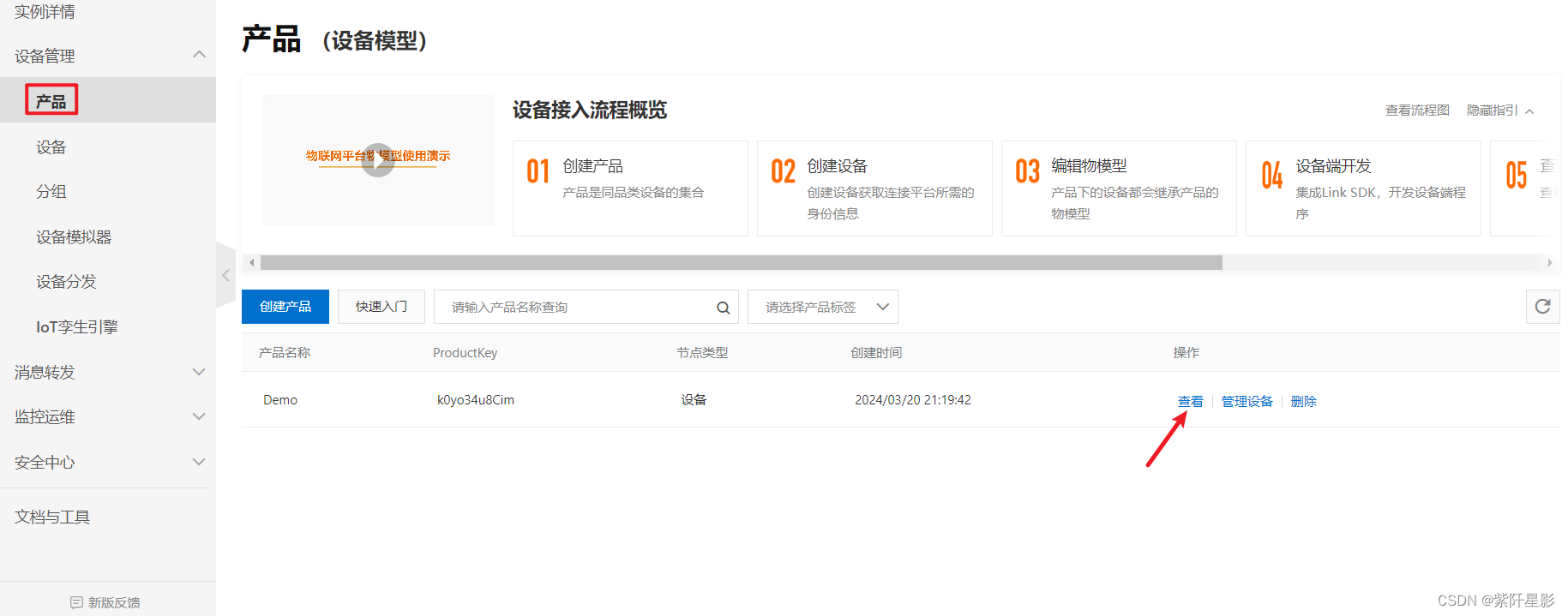The height and width of the screenshot is (616, 1568).
Task: Click 查看 for the Demo product
Action: (1190, 402)
